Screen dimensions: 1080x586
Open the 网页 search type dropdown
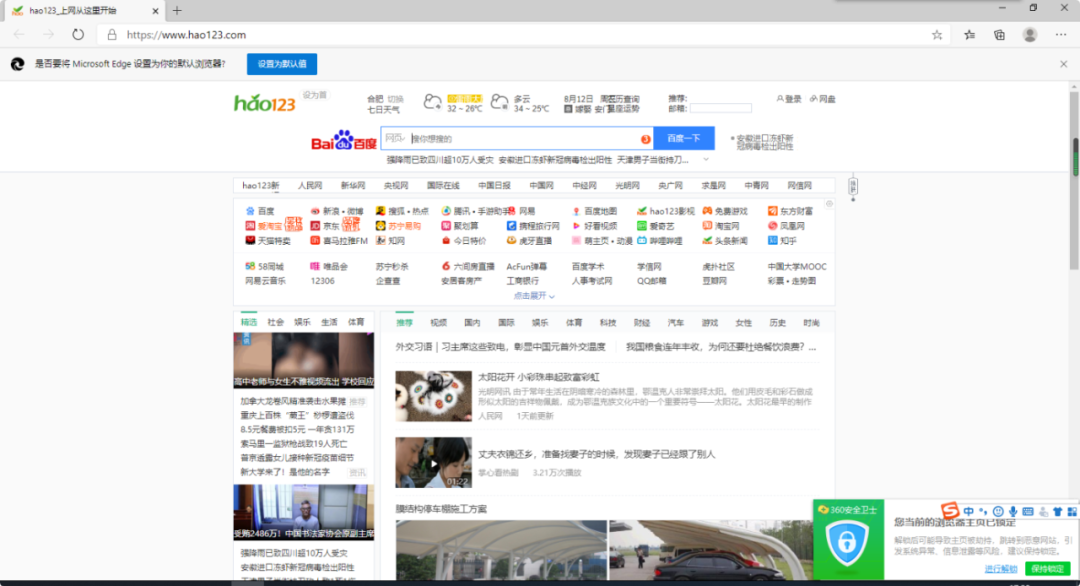tap(395, 138)
